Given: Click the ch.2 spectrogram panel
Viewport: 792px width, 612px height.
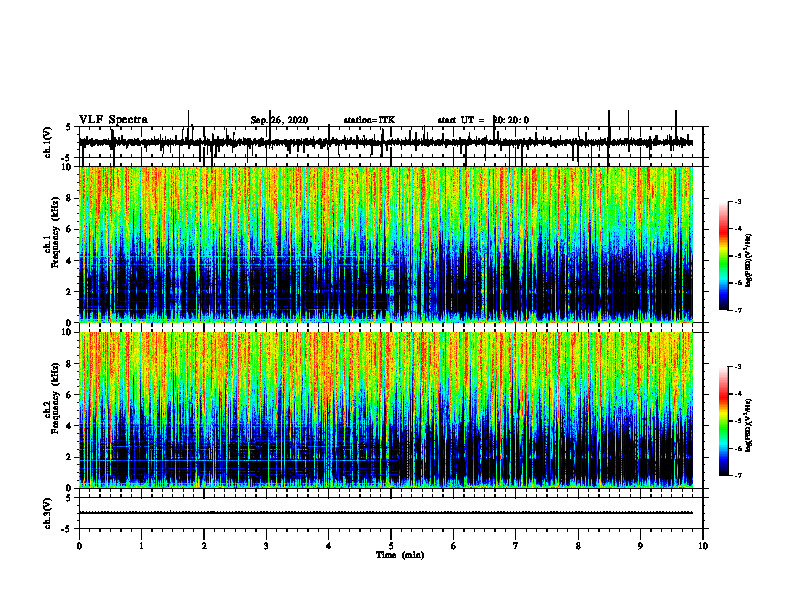Looking at the screenshot, I should click(386, 410).
